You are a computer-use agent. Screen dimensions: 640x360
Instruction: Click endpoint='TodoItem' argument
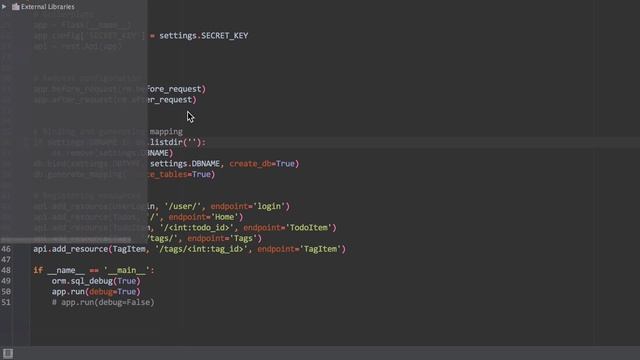tap(288, 227)
